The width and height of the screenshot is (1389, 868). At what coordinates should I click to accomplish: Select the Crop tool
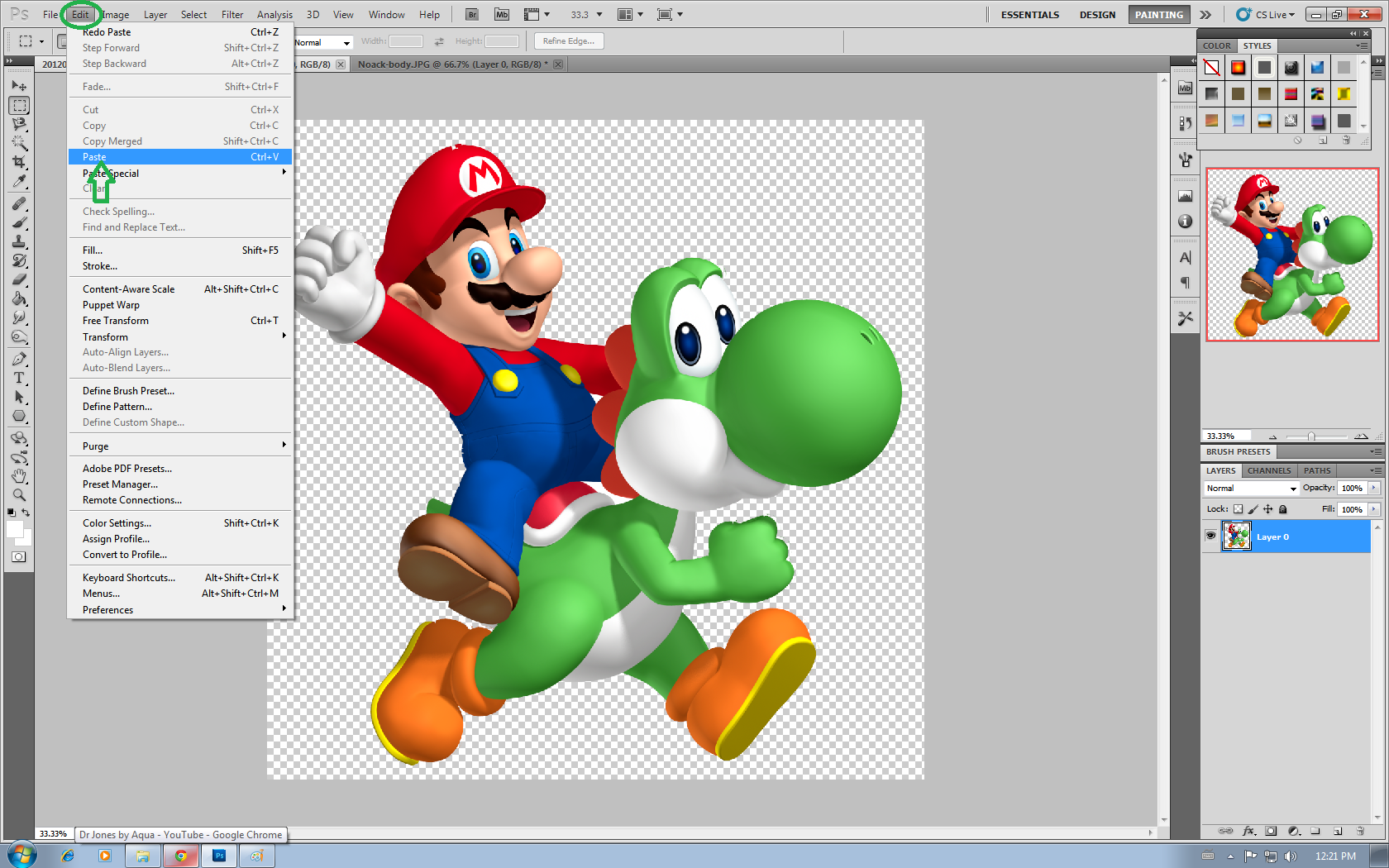pyautogui.click(x=19, y=162)
